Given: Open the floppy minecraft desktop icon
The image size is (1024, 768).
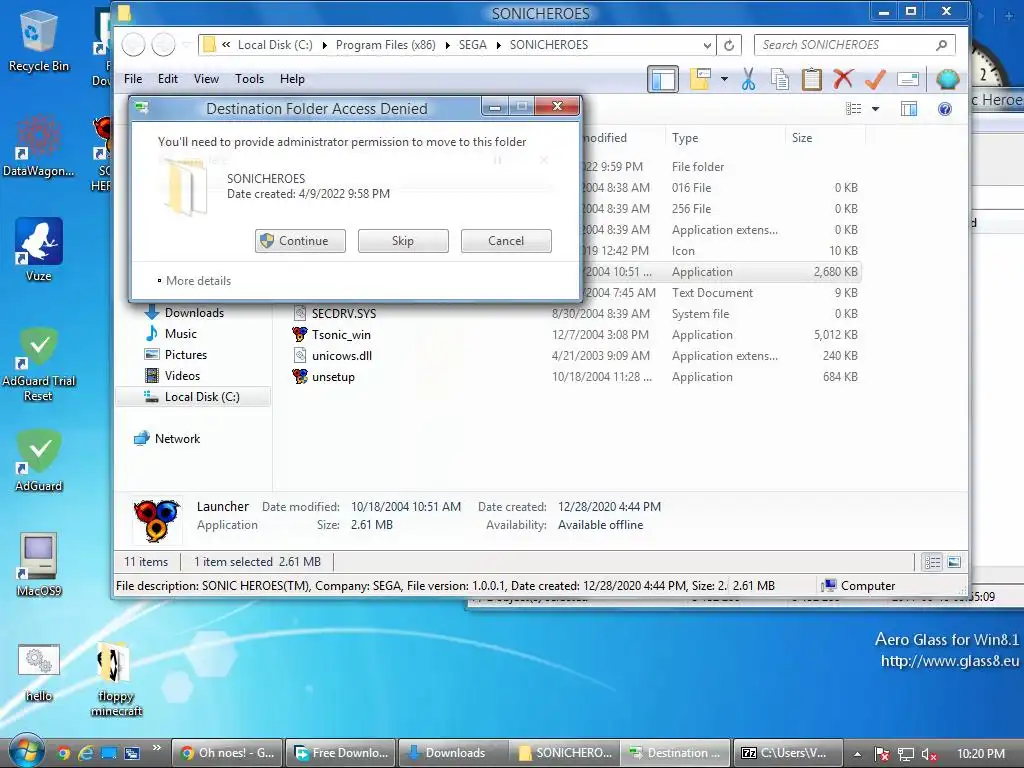Looking at the screenshot, I should (116, 680).
